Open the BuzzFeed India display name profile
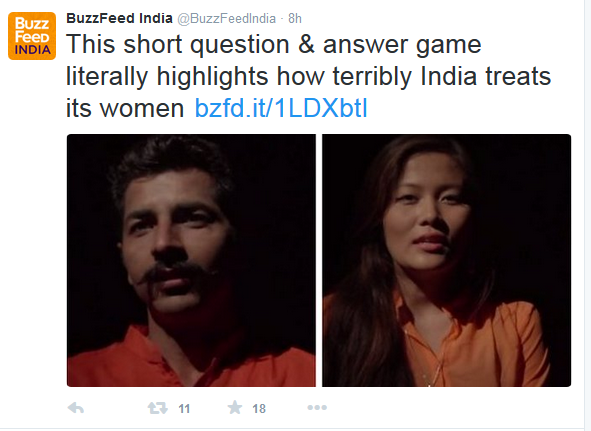This screenshot has height=431, width=591. [119, 18]
